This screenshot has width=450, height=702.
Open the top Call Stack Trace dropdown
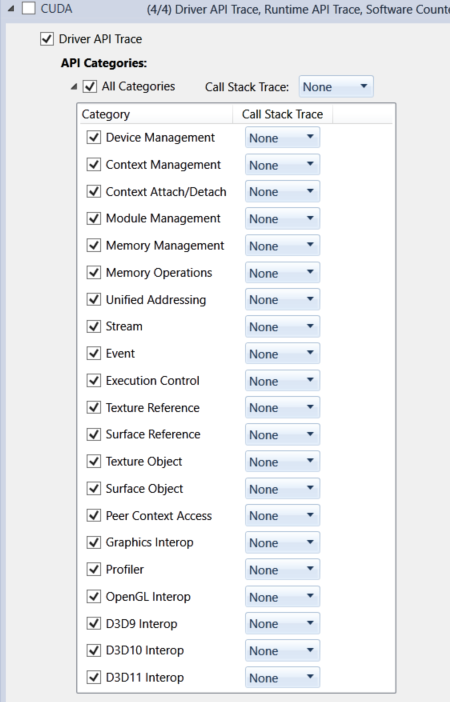click(x=336, y=86)
